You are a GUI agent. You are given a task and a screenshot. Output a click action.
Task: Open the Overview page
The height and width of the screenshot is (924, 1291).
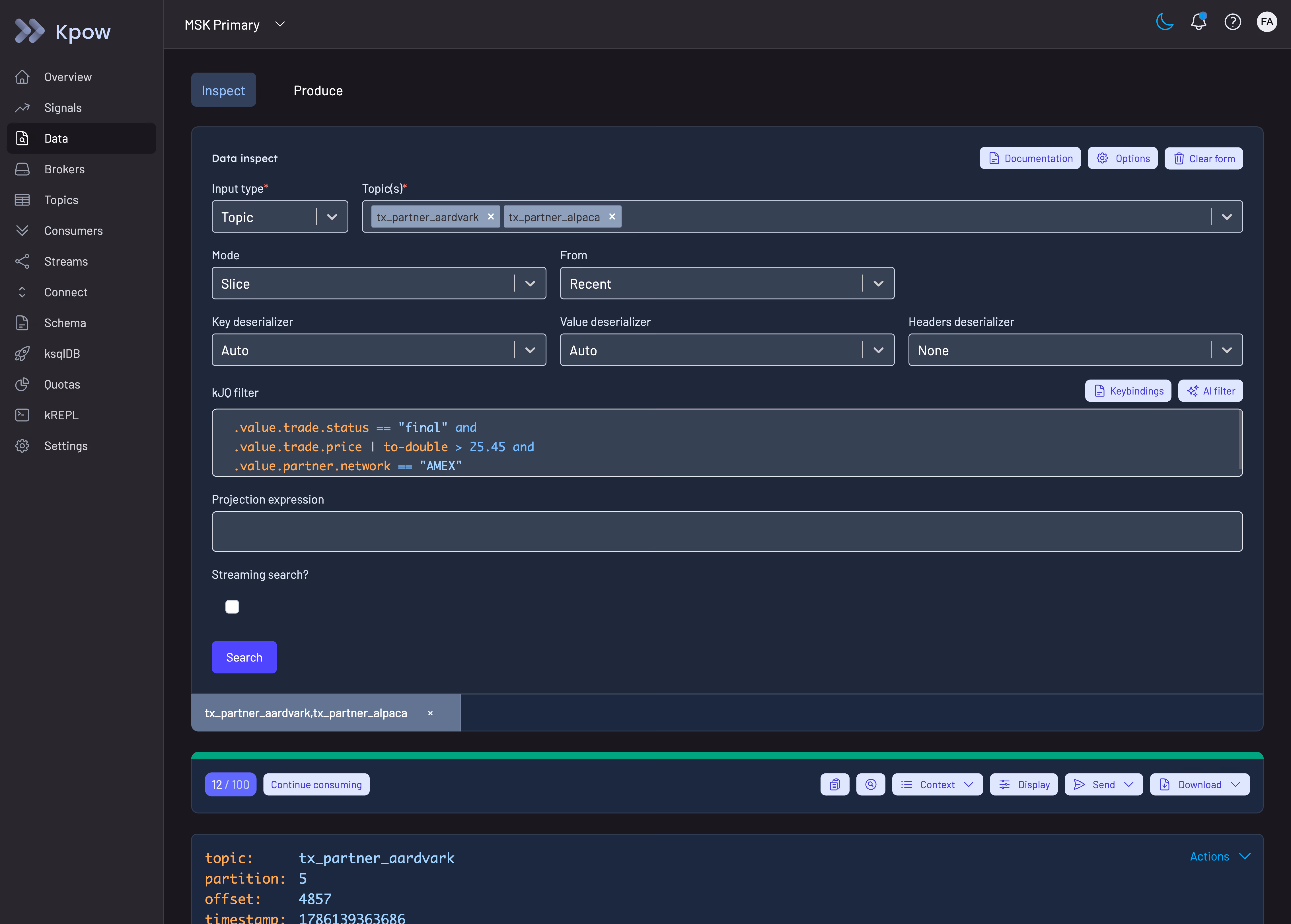[81, 77]
